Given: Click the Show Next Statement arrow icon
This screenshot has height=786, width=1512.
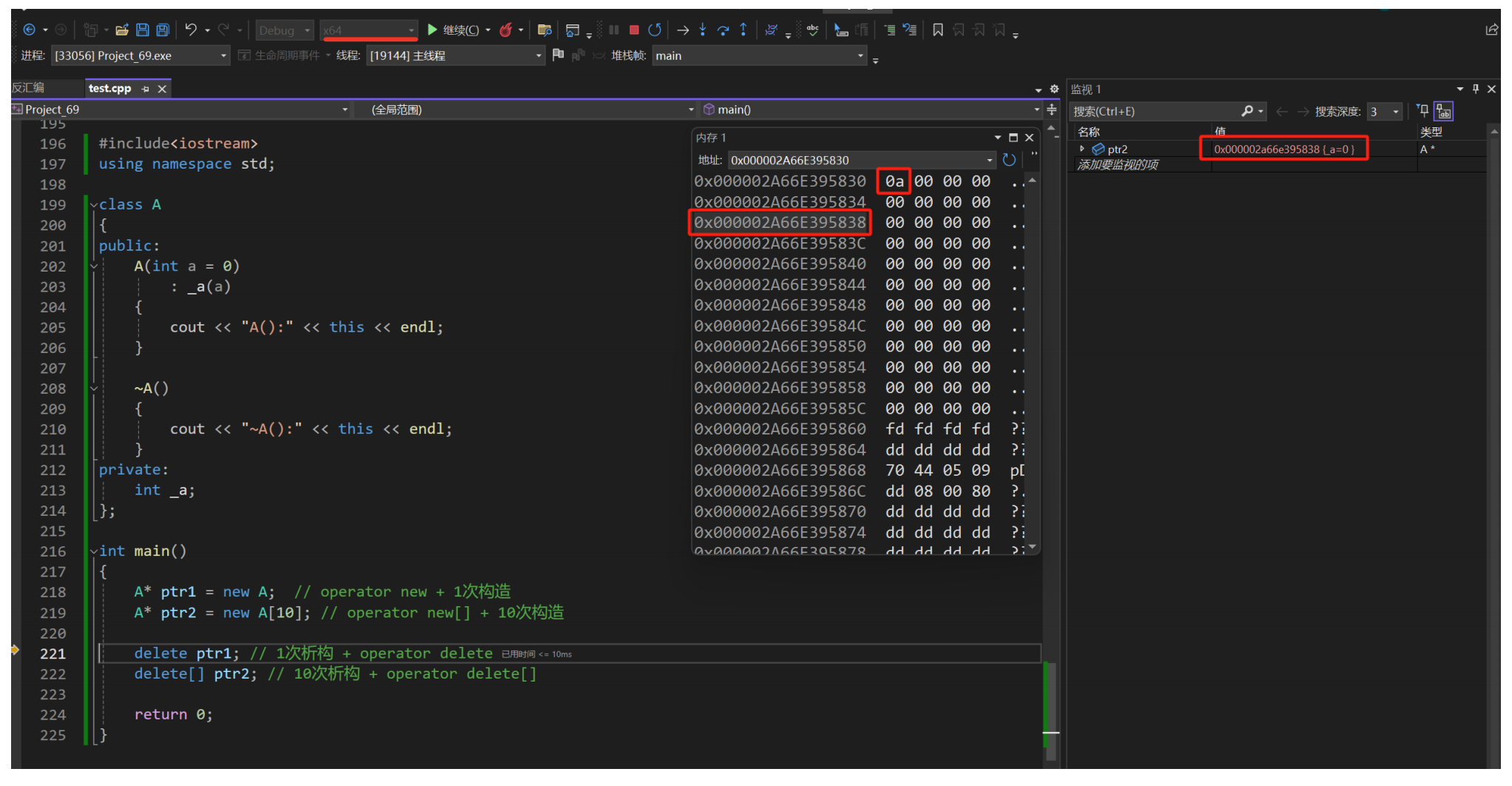Looking at the screenshot, I should click(683, 30).
